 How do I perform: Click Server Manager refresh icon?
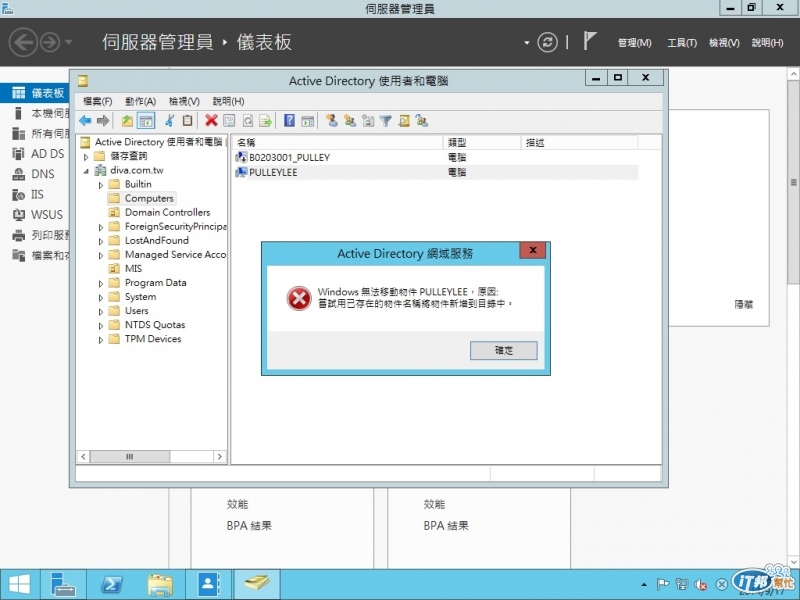(x=547, y=42)
